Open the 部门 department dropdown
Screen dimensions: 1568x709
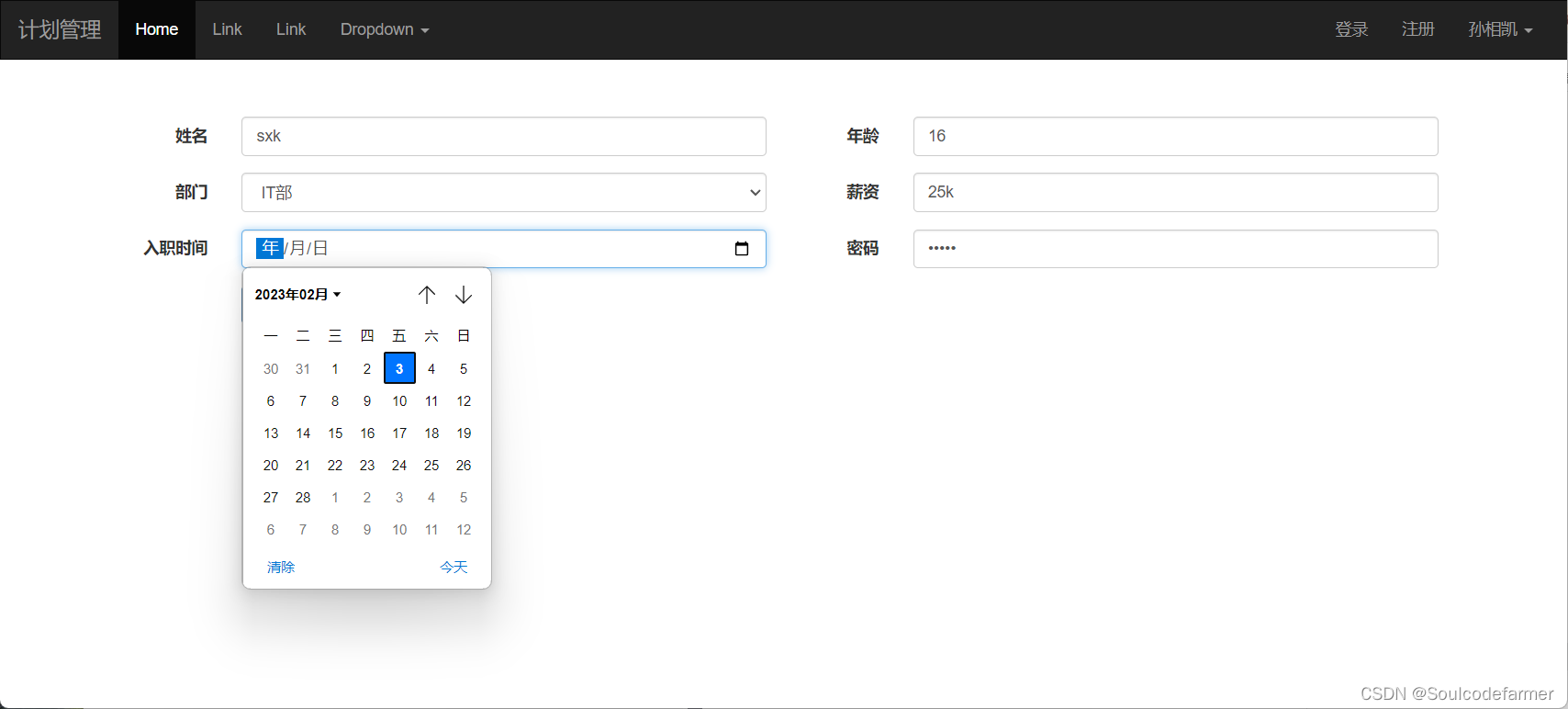click(x=504, y=193)
